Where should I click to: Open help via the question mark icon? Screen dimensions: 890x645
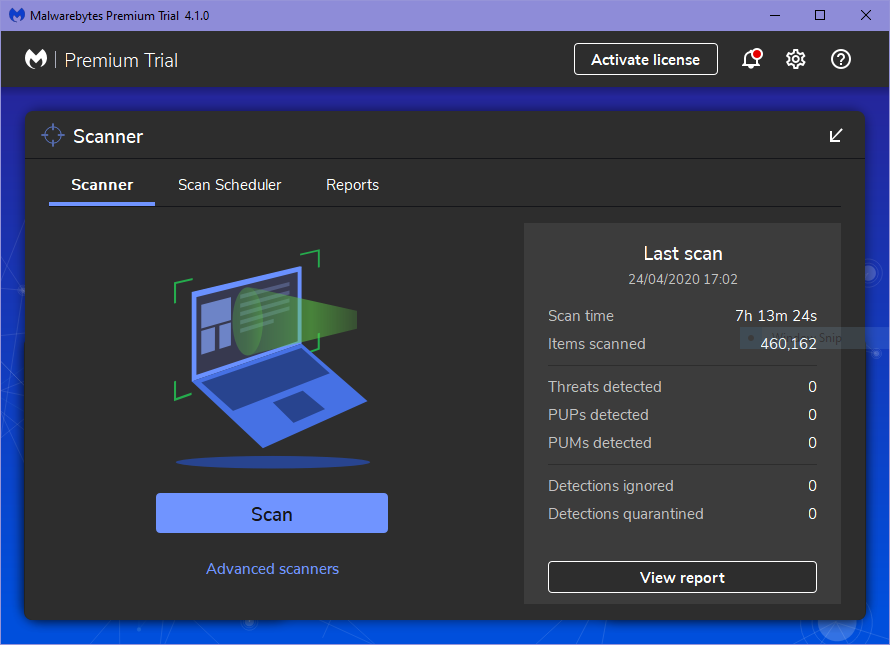[841, 59]
